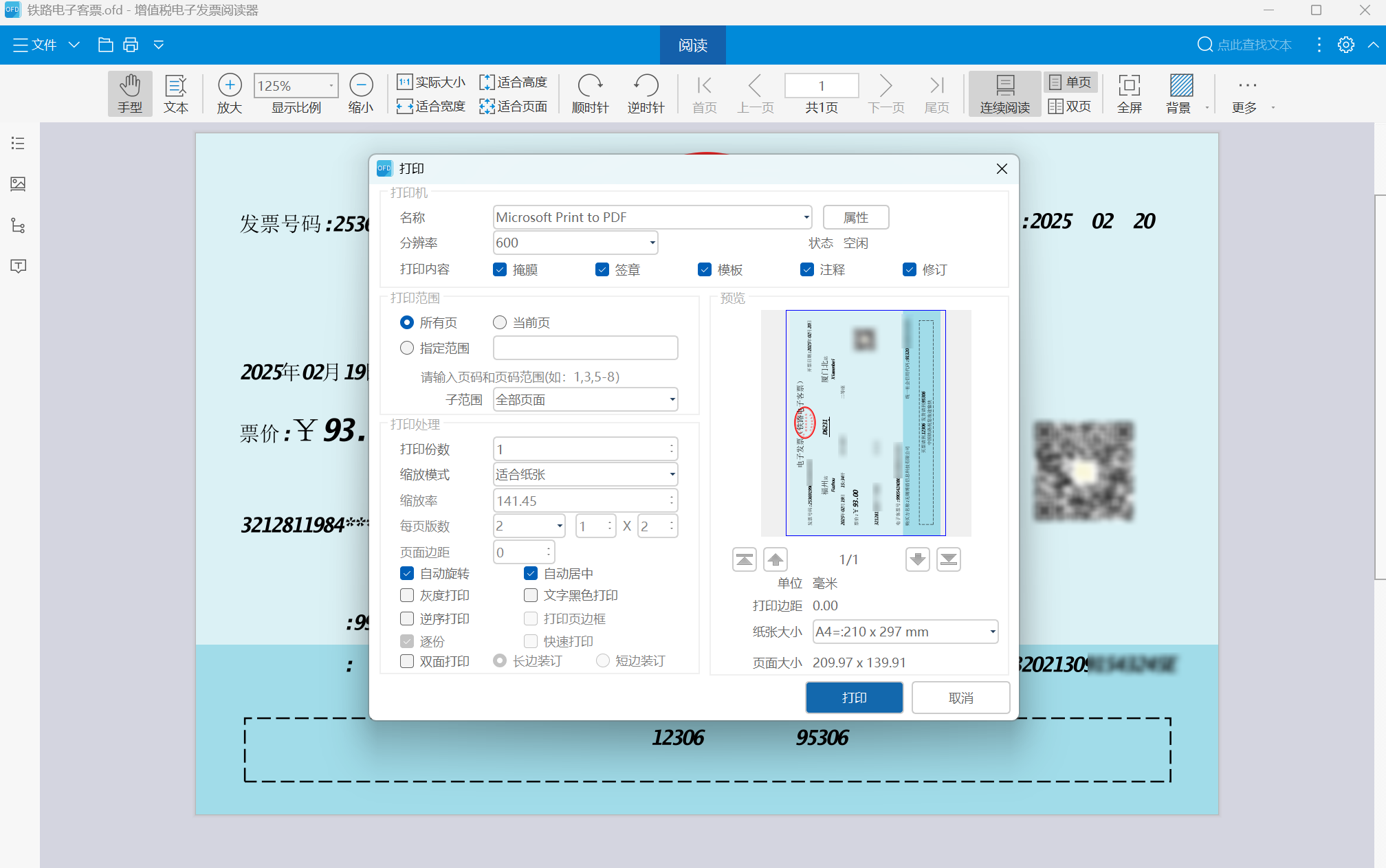Switch view to fit width (适合宽度)
Viewport: 1386px width, 868px height.
pos(431,107)
